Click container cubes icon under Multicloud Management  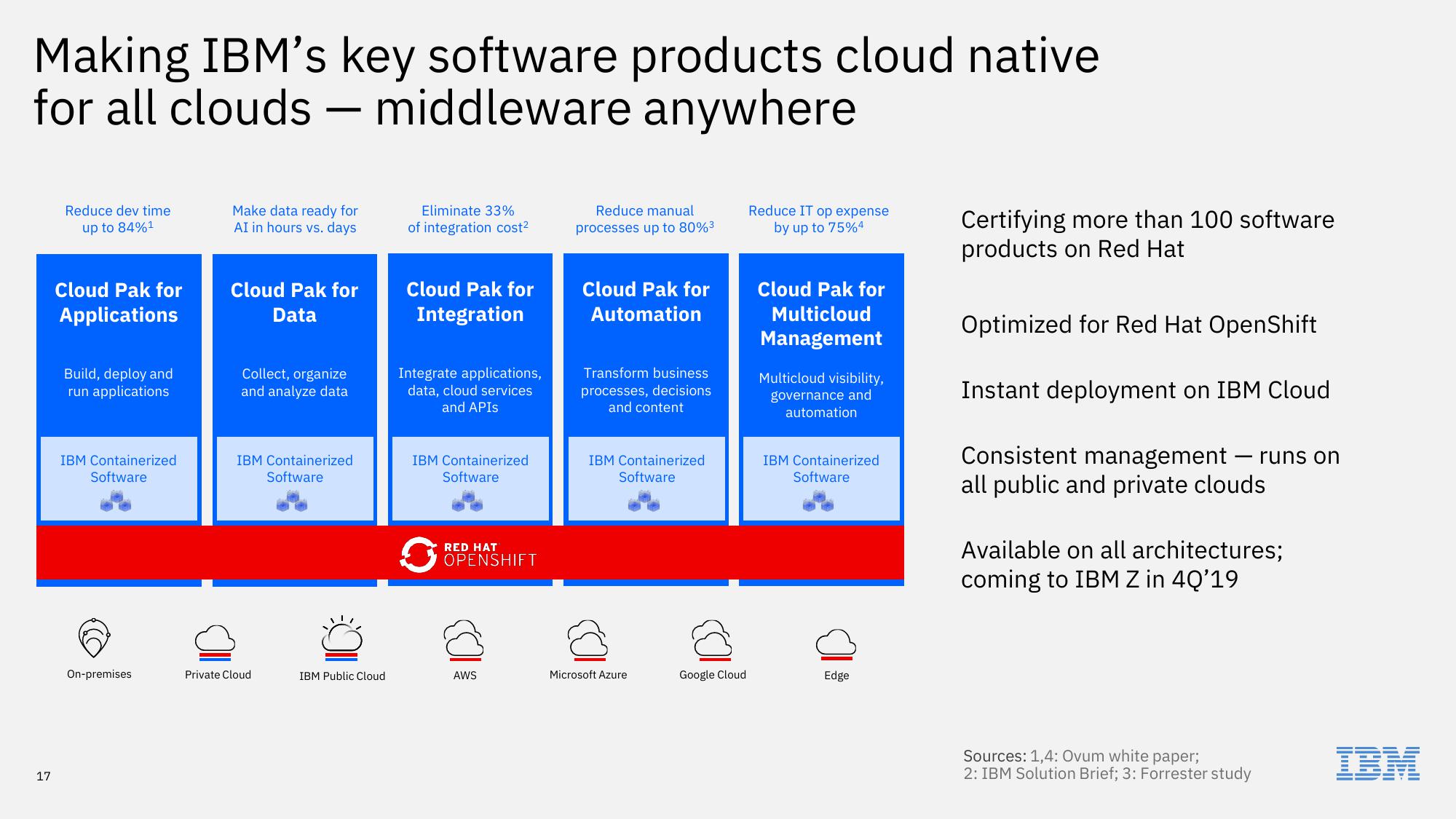tap(818, 501)
